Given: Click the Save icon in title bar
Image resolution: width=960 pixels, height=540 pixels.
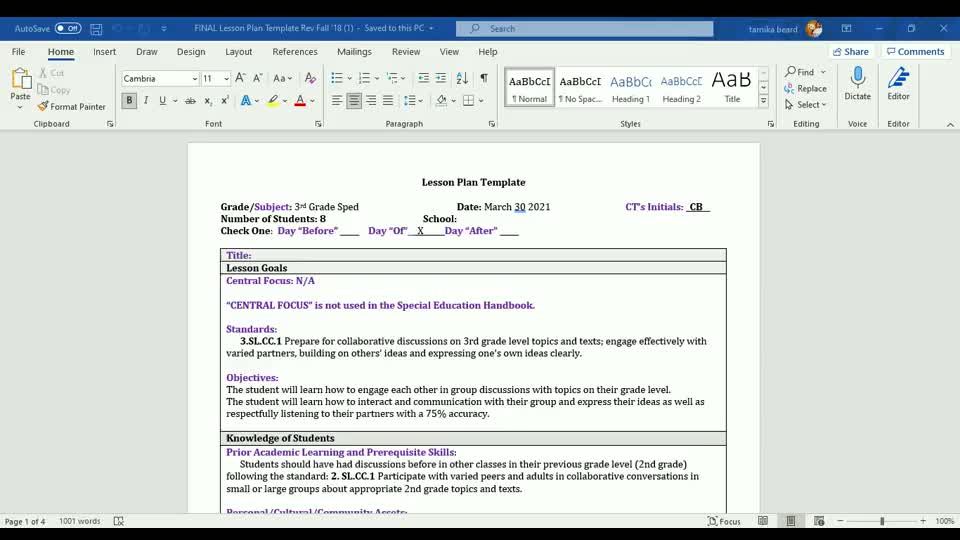Looking at the screenshot, I should tap(96, 29).
